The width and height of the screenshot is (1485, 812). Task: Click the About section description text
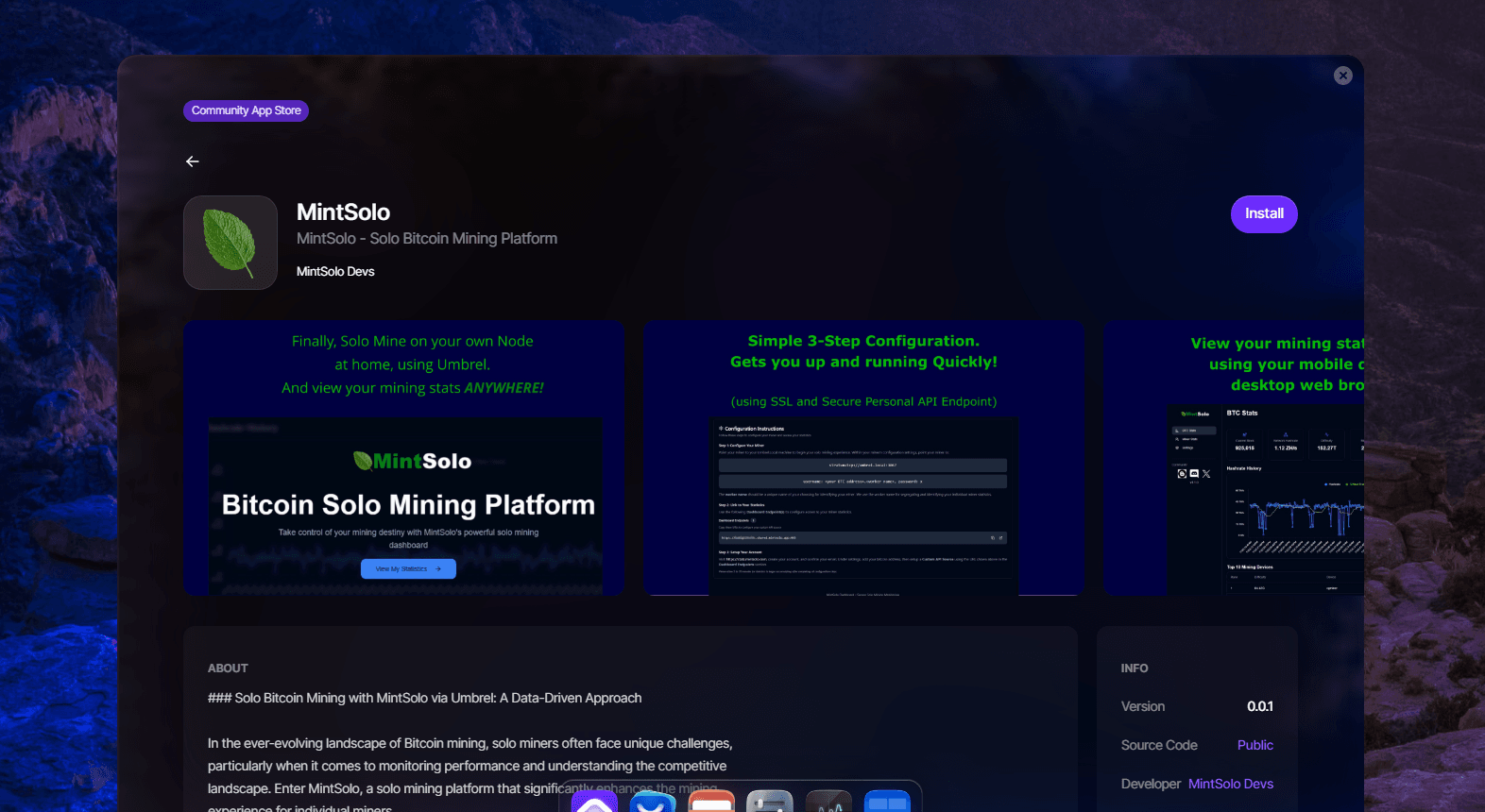pos(469,754)
